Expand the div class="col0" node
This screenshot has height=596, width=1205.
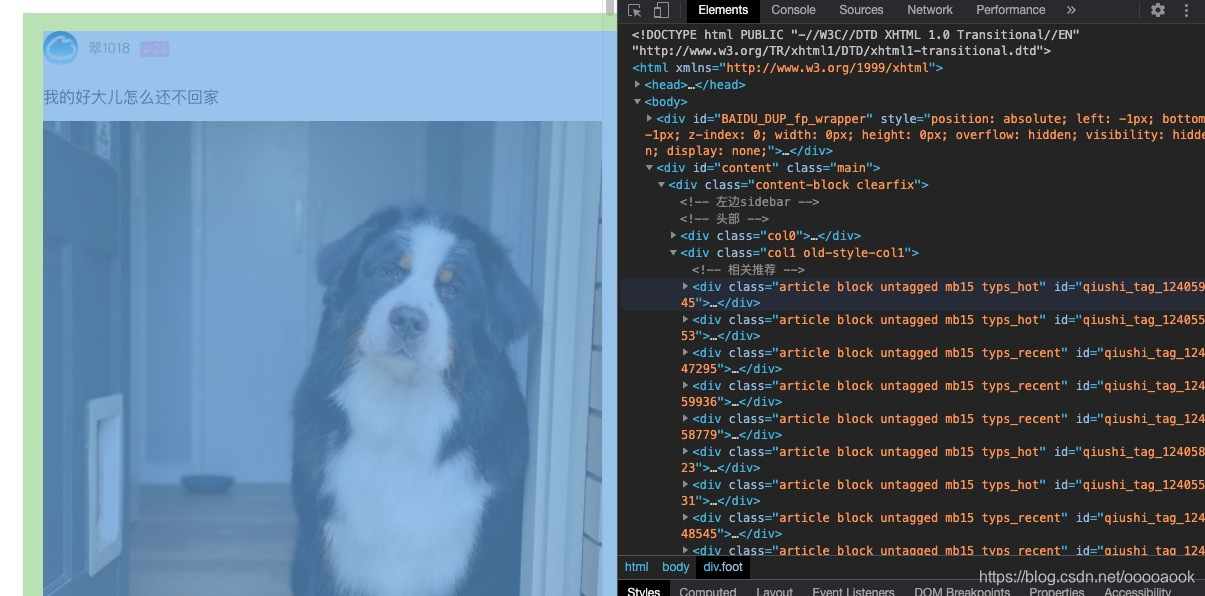(x=674, y=235)
